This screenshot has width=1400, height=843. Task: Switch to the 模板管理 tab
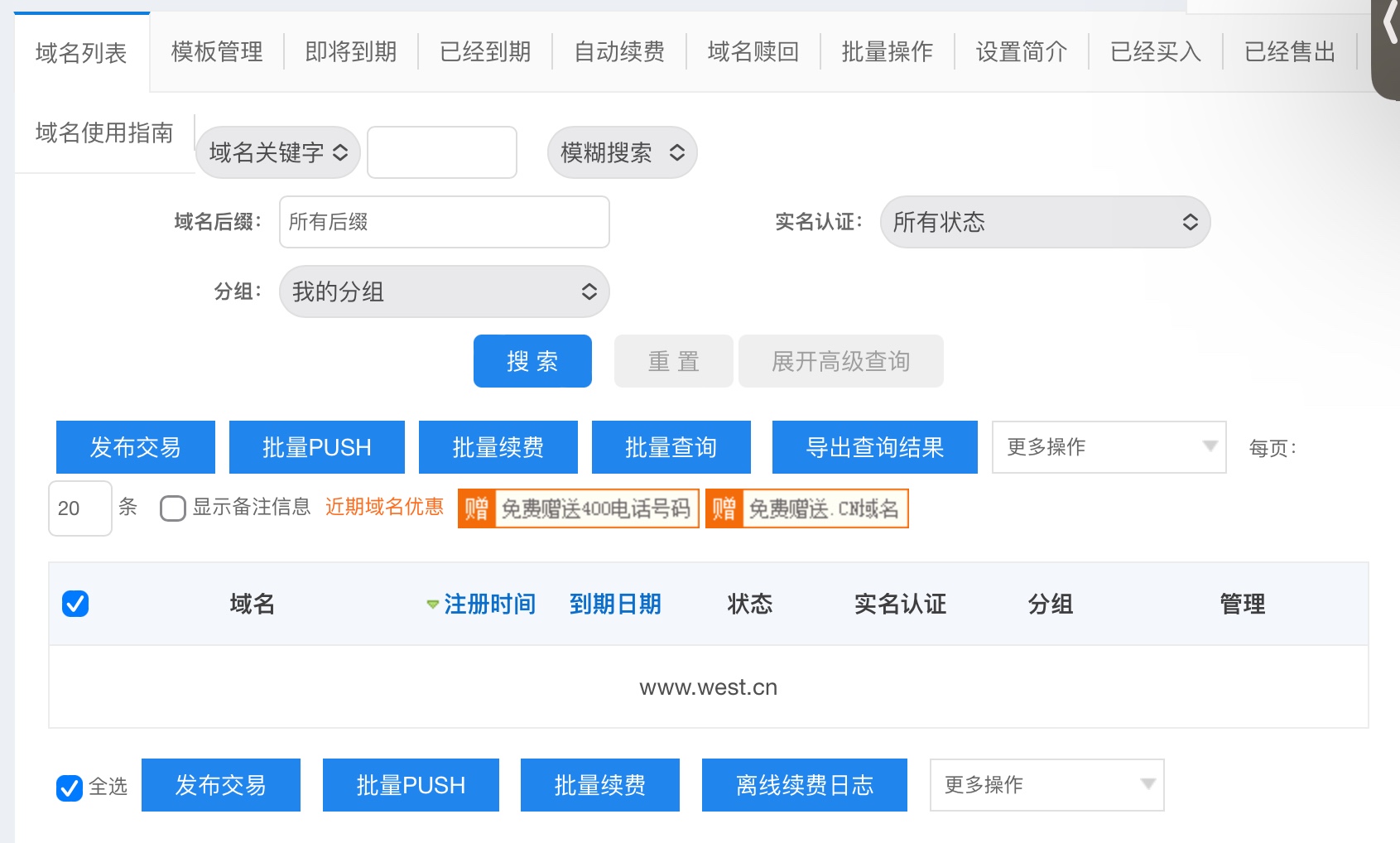click(217, 52)
